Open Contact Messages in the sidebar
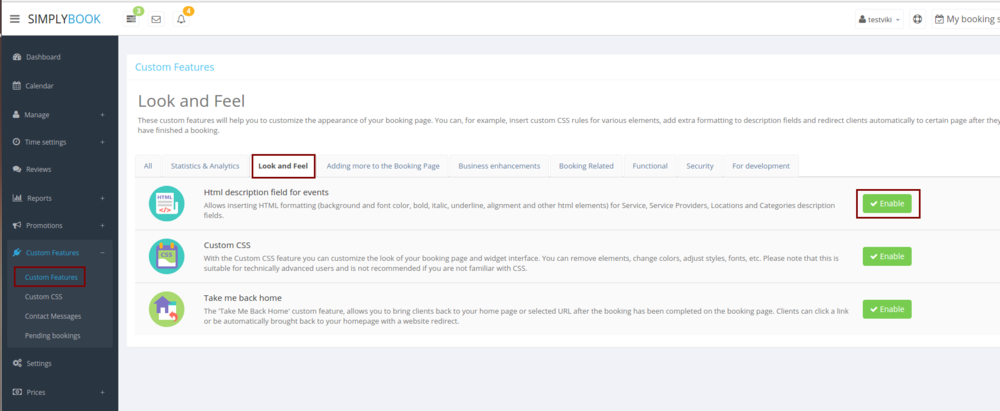 (x=54, y=315)
